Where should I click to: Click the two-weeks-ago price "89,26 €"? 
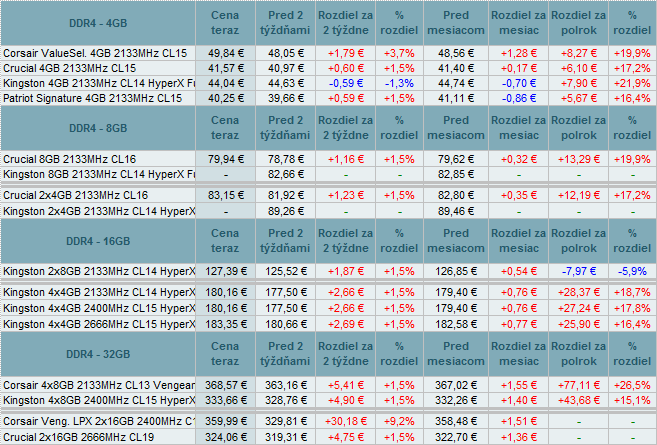(x=286, y=211)
